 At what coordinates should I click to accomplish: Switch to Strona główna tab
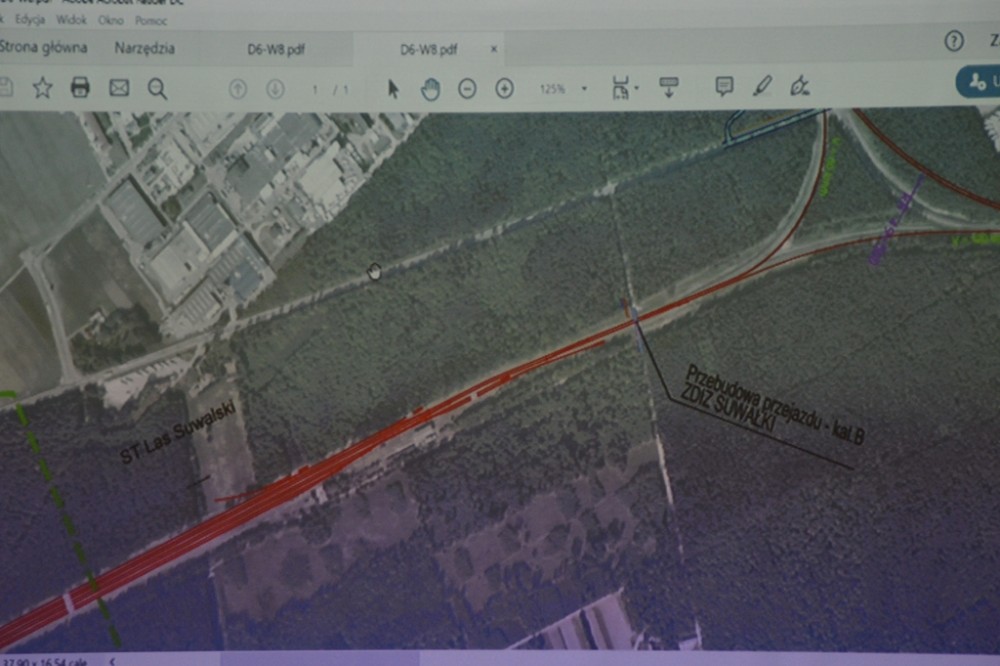pyautogui.click(x=43, y=47)
